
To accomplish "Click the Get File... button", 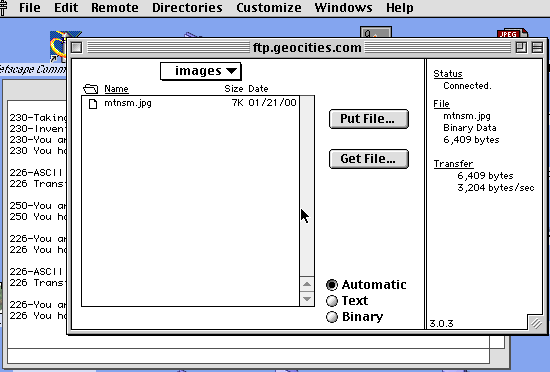I will point(369,159).
